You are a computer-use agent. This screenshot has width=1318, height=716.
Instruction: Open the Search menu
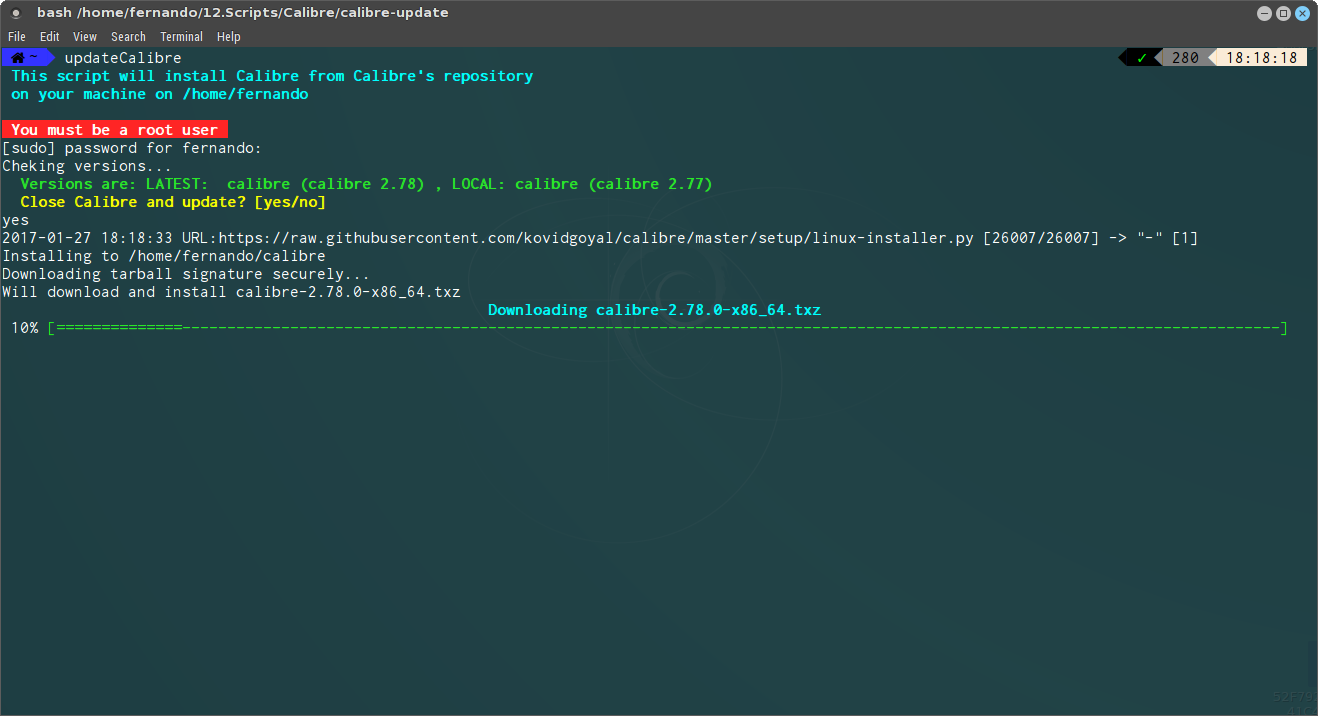pos(128,37)
